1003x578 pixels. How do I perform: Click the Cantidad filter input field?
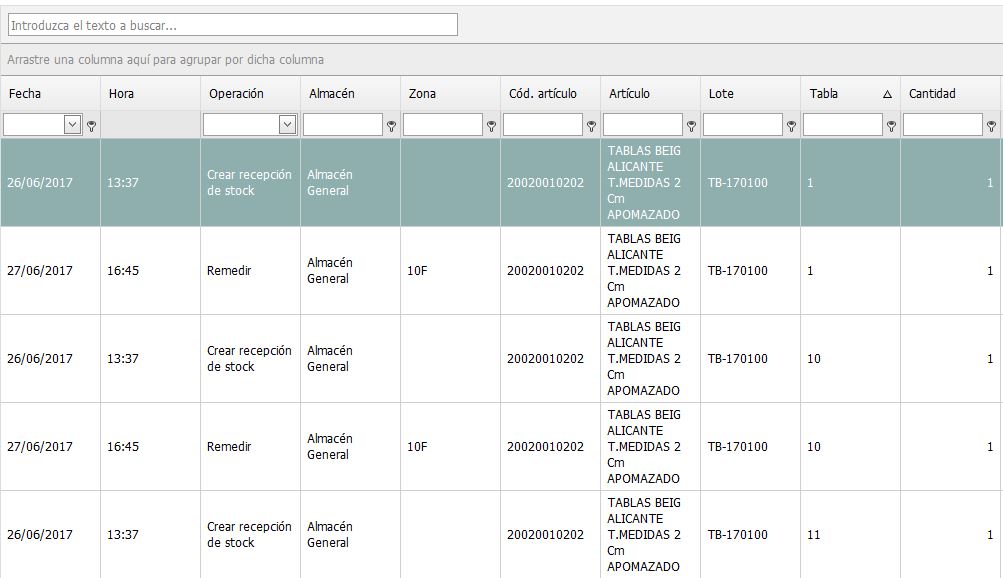(943, 125)
